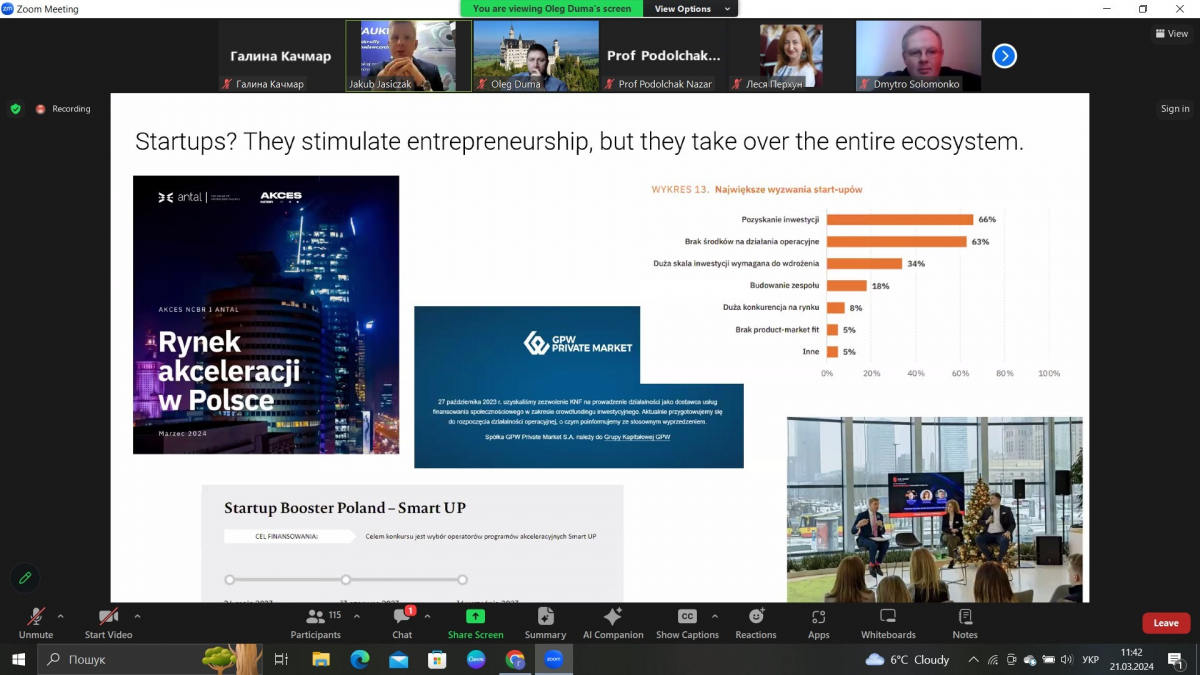Click the screen sharing notification banner

pos(553,9)
